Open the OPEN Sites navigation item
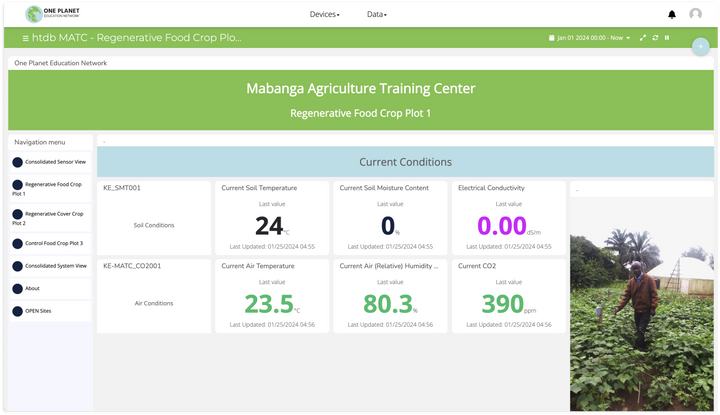Screen dimensions: 720x415 51,311
